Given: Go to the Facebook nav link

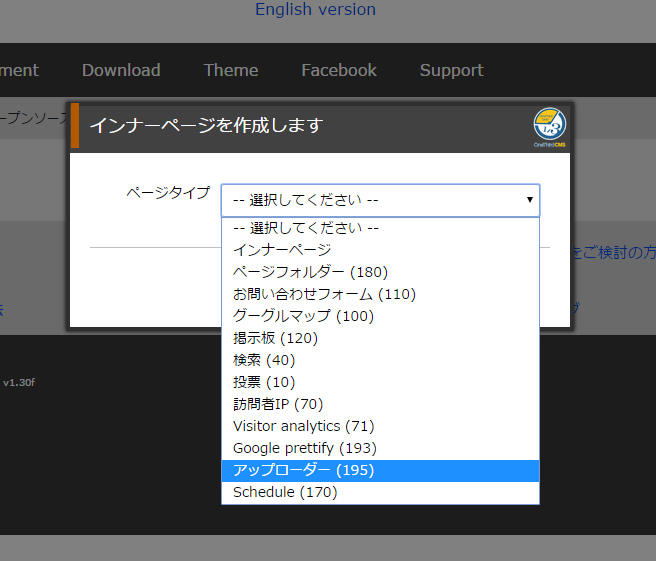Looking at the screenshot, I should pyautogui.click(x=339, y=70).
